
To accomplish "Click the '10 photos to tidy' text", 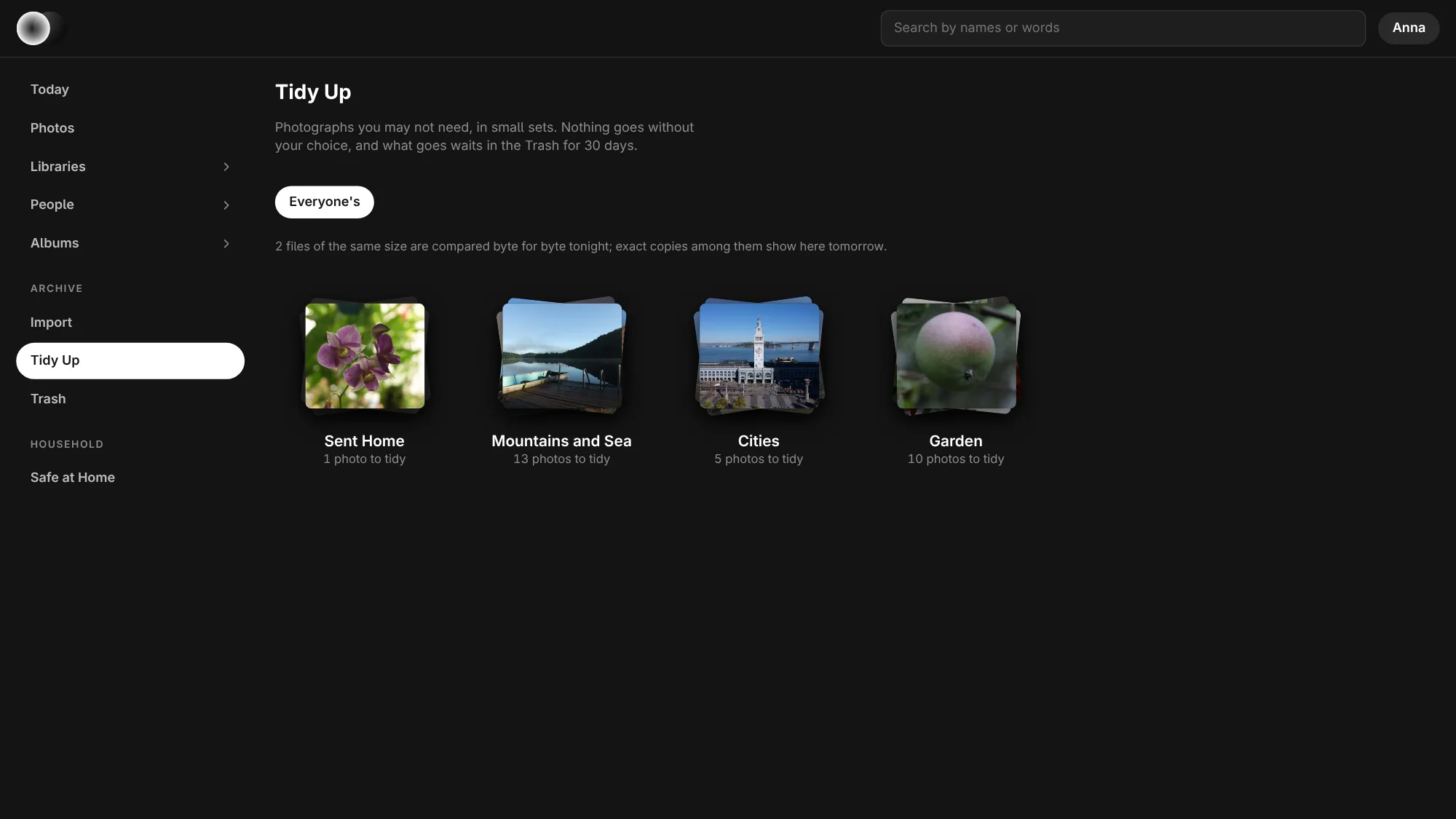I will tap(956, 459).
